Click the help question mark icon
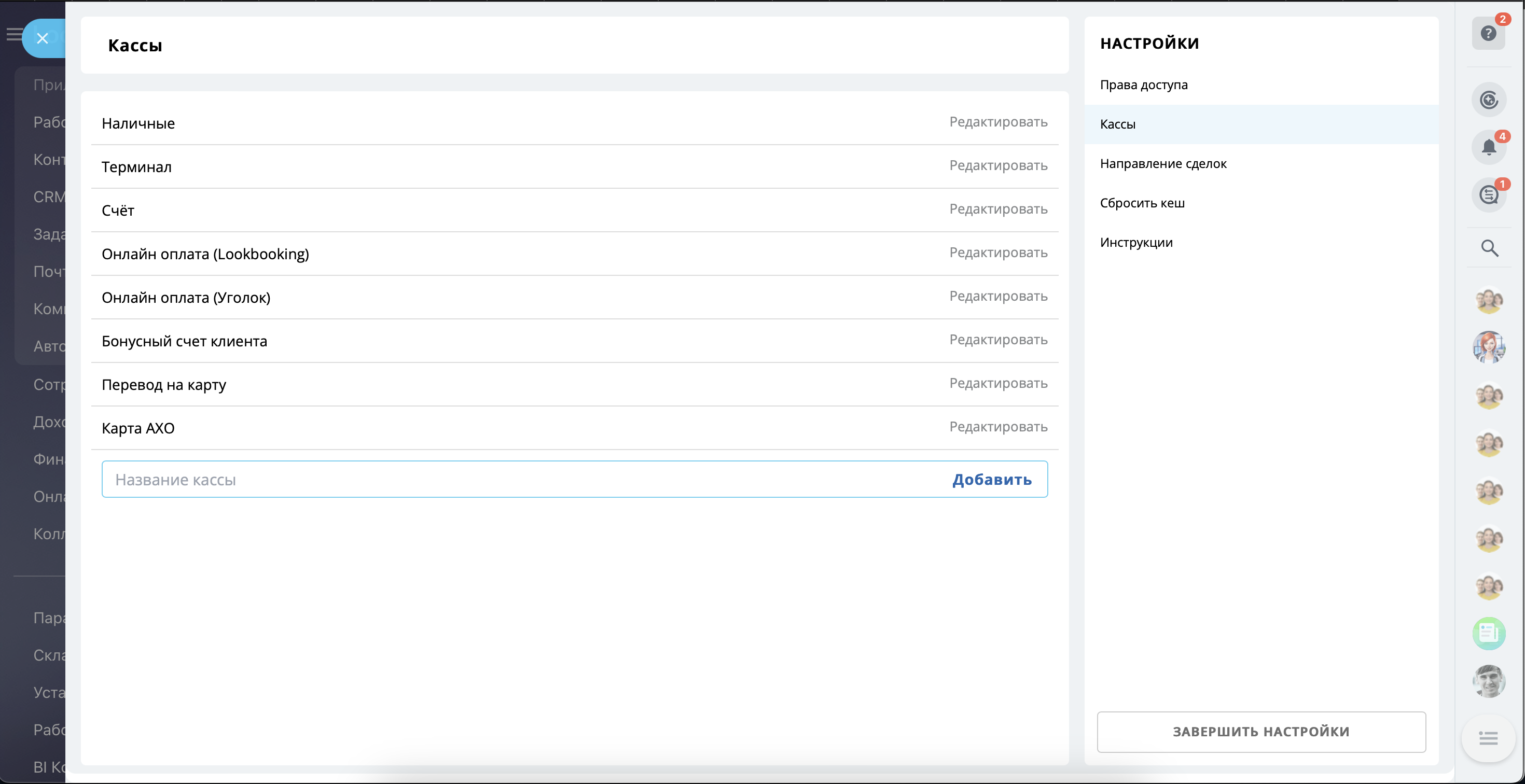 click(x=1488, y=33)
